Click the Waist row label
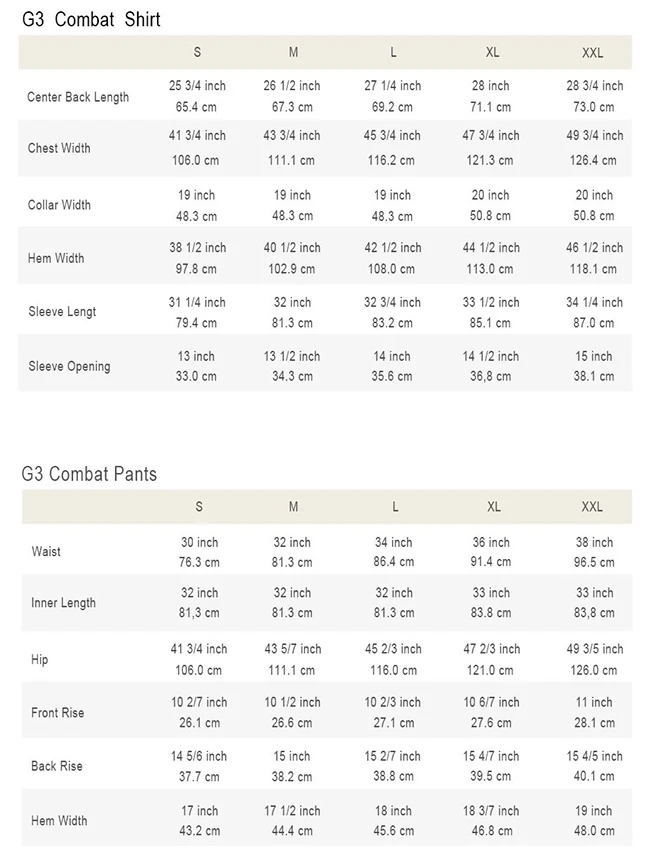 (x=46, y=552)
